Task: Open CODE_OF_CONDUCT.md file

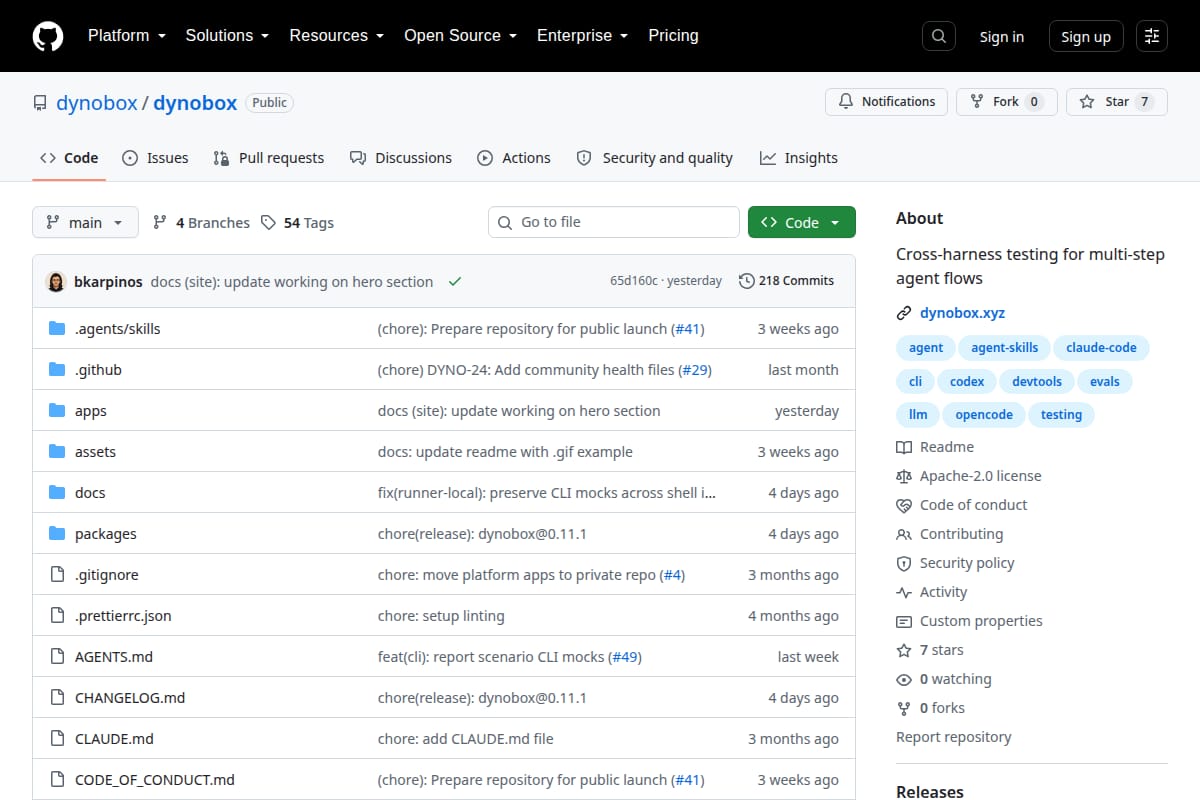Action: (155, 780)
